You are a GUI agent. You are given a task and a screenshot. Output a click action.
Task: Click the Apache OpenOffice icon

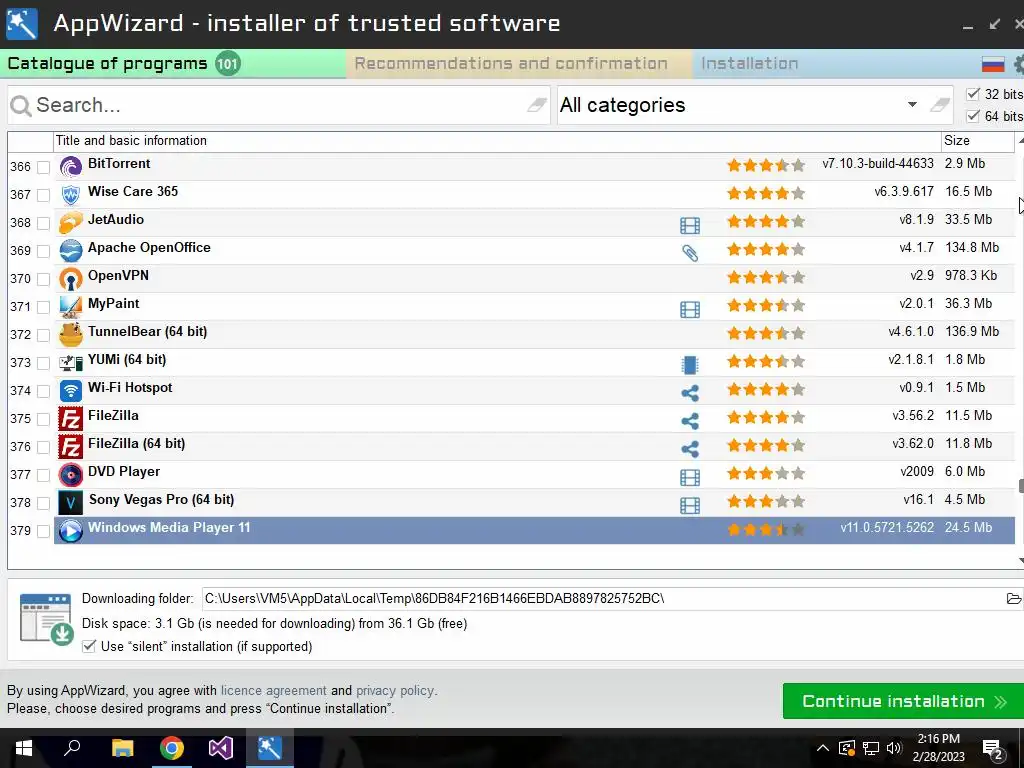[71, 251]
